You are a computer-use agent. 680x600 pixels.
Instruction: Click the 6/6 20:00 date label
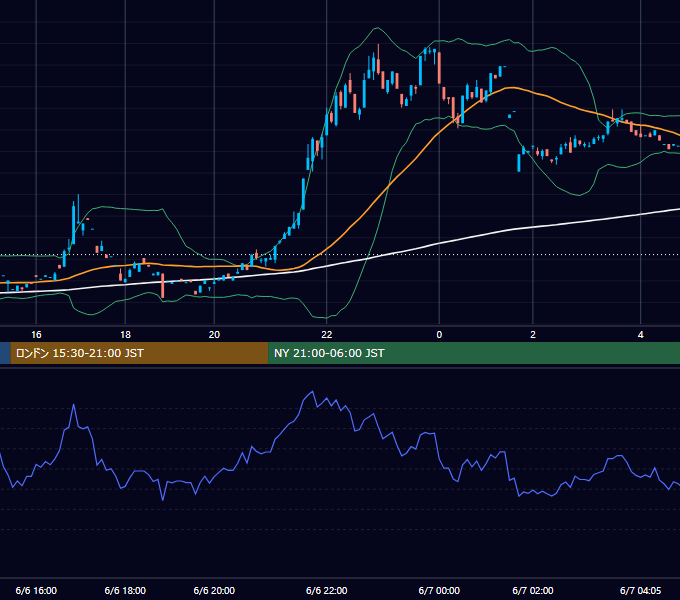214,590
